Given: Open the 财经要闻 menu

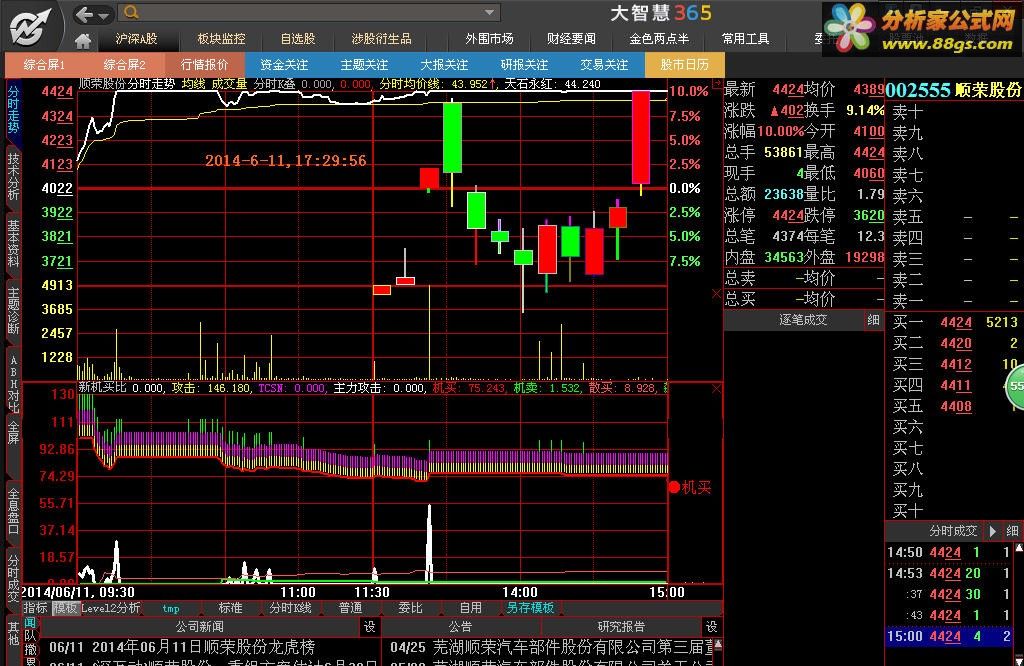Looking at the screenshot, I should [x=571, y=39].
